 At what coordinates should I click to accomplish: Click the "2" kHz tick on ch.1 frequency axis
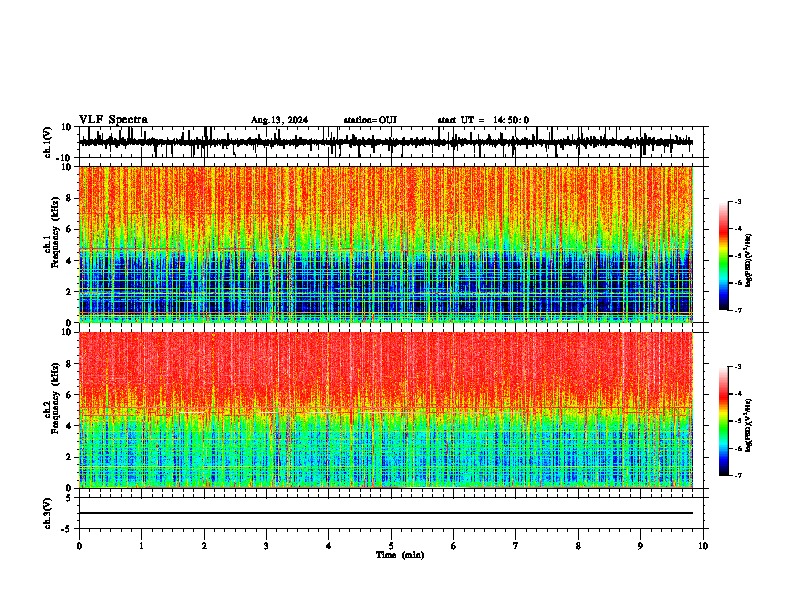click(69, 291)
